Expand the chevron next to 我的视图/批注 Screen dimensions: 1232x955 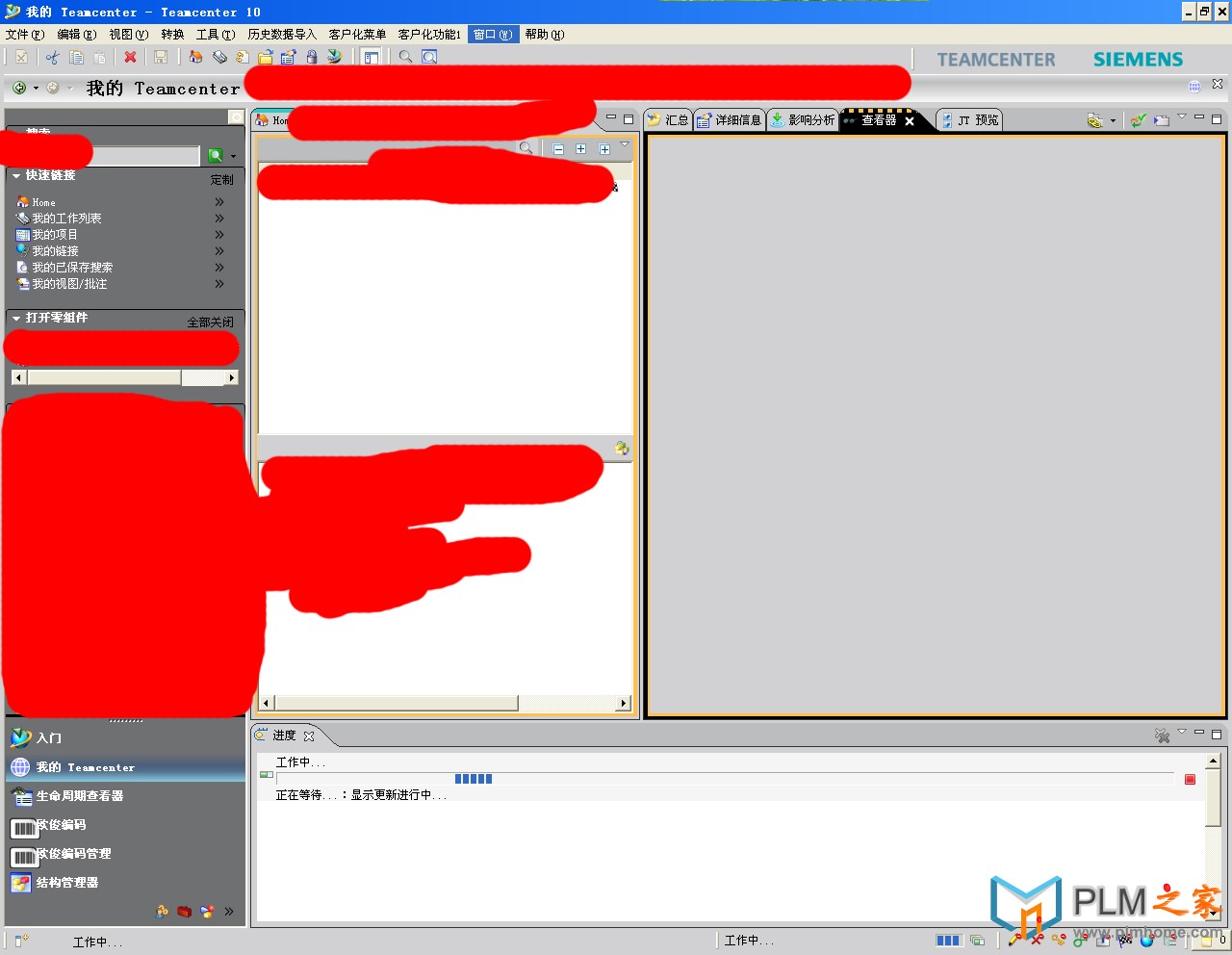click(x=219, y=284)
